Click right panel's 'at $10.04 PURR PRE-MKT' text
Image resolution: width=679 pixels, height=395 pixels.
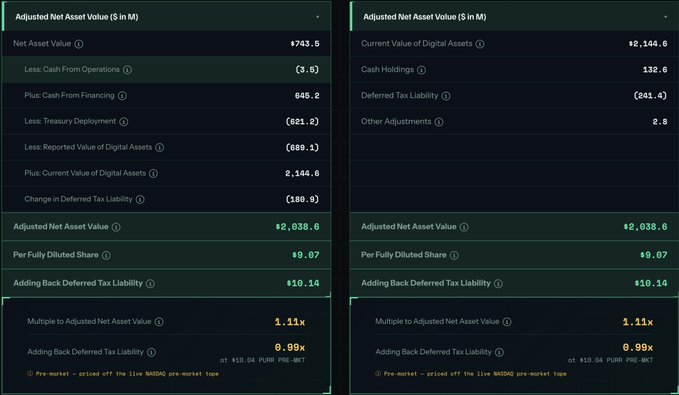tap(611, 360)
